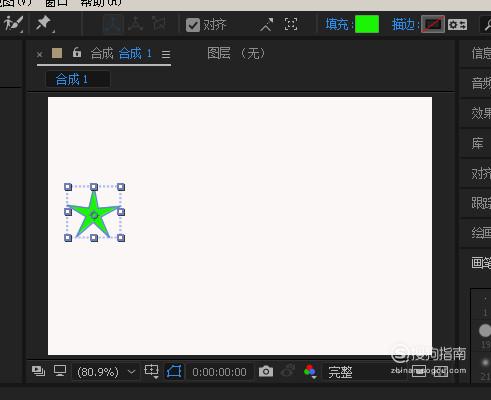Select the large round brush preset
Screen dimensions: 491x400
tap(485, 330)
